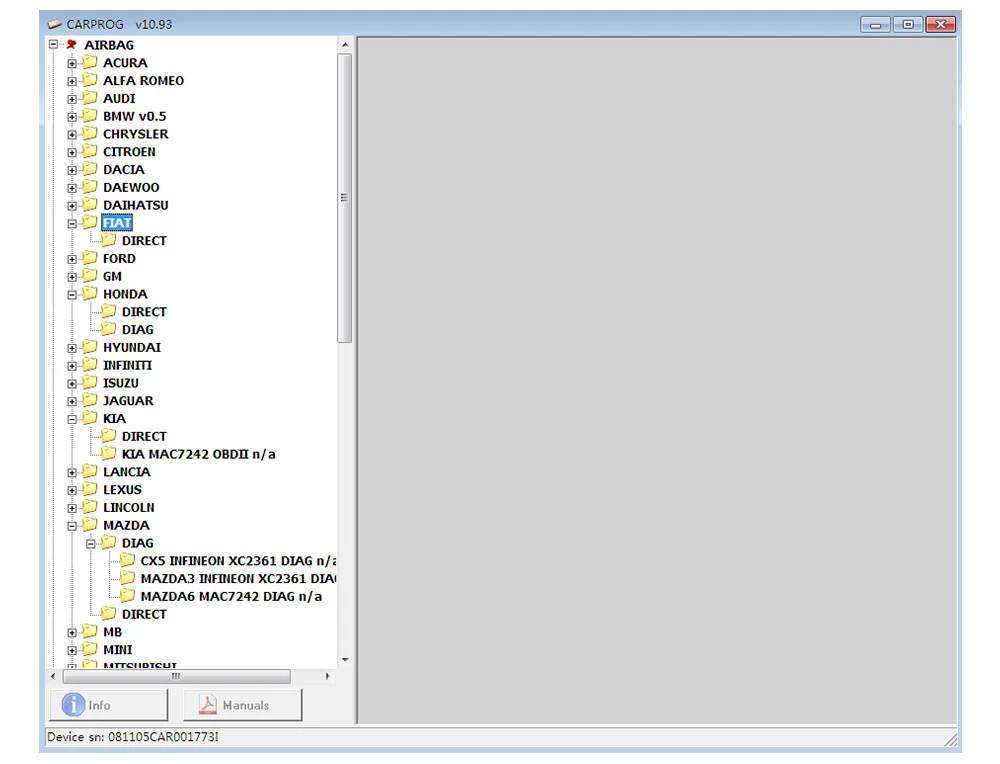Click the tree scroll up arrow

coord(345,45)
